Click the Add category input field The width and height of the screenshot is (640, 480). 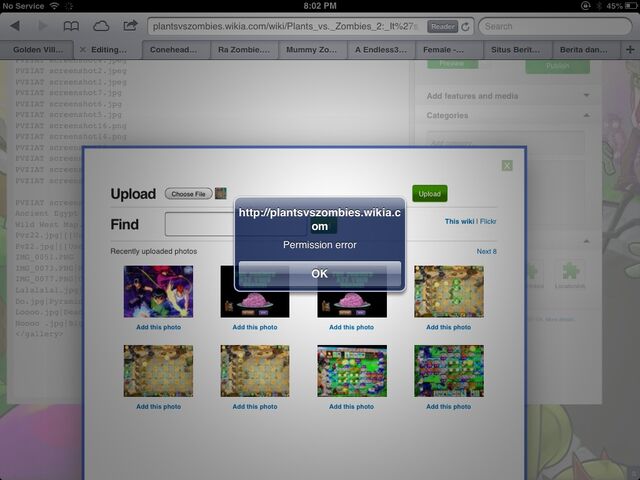(x=506, y=142)
